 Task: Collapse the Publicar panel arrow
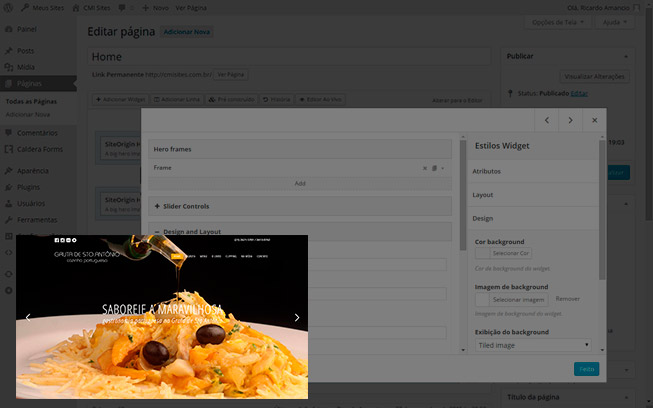(x=626, y=56)
